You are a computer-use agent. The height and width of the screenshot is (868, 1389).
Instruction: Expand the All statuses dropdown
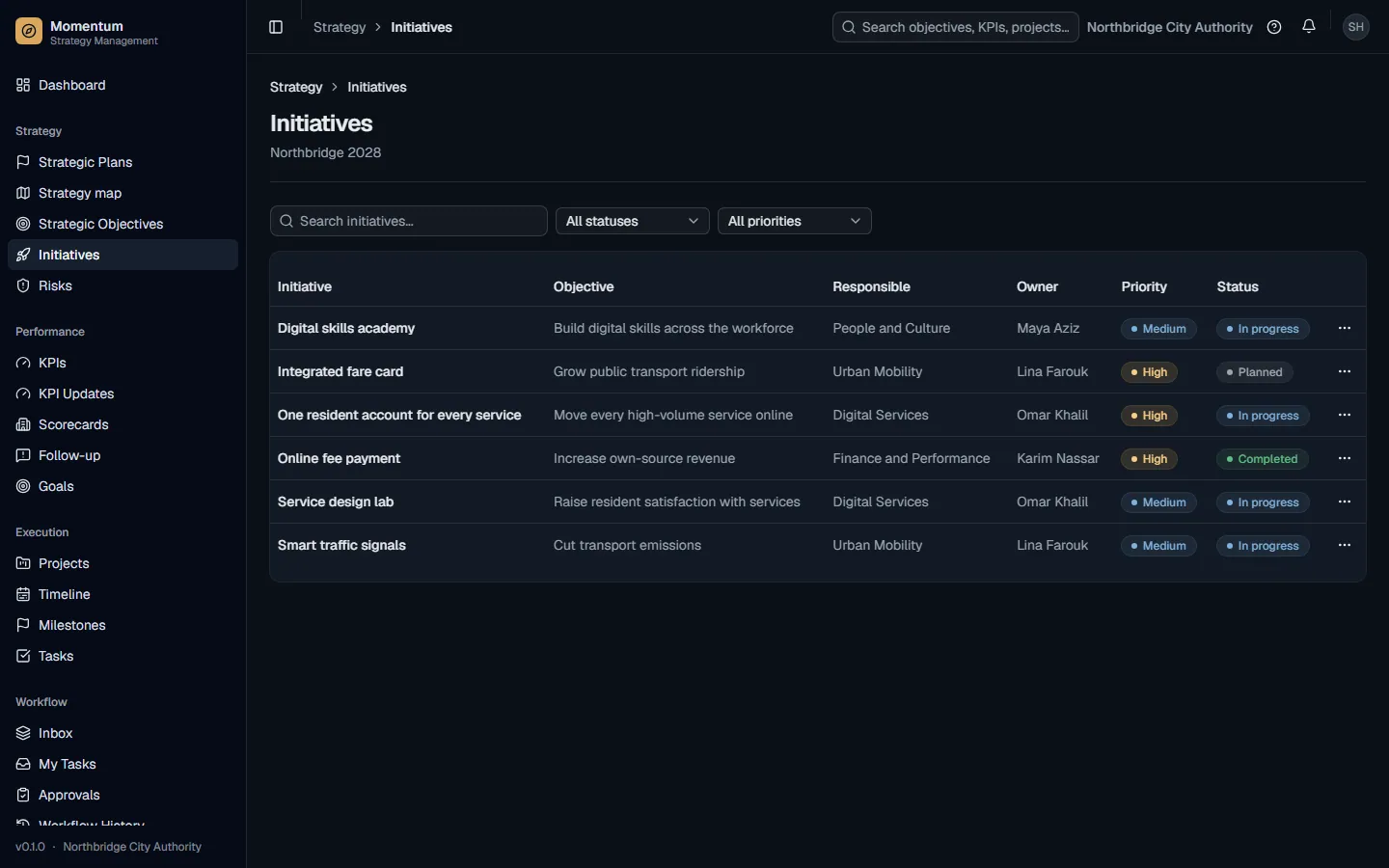point(633,221)
